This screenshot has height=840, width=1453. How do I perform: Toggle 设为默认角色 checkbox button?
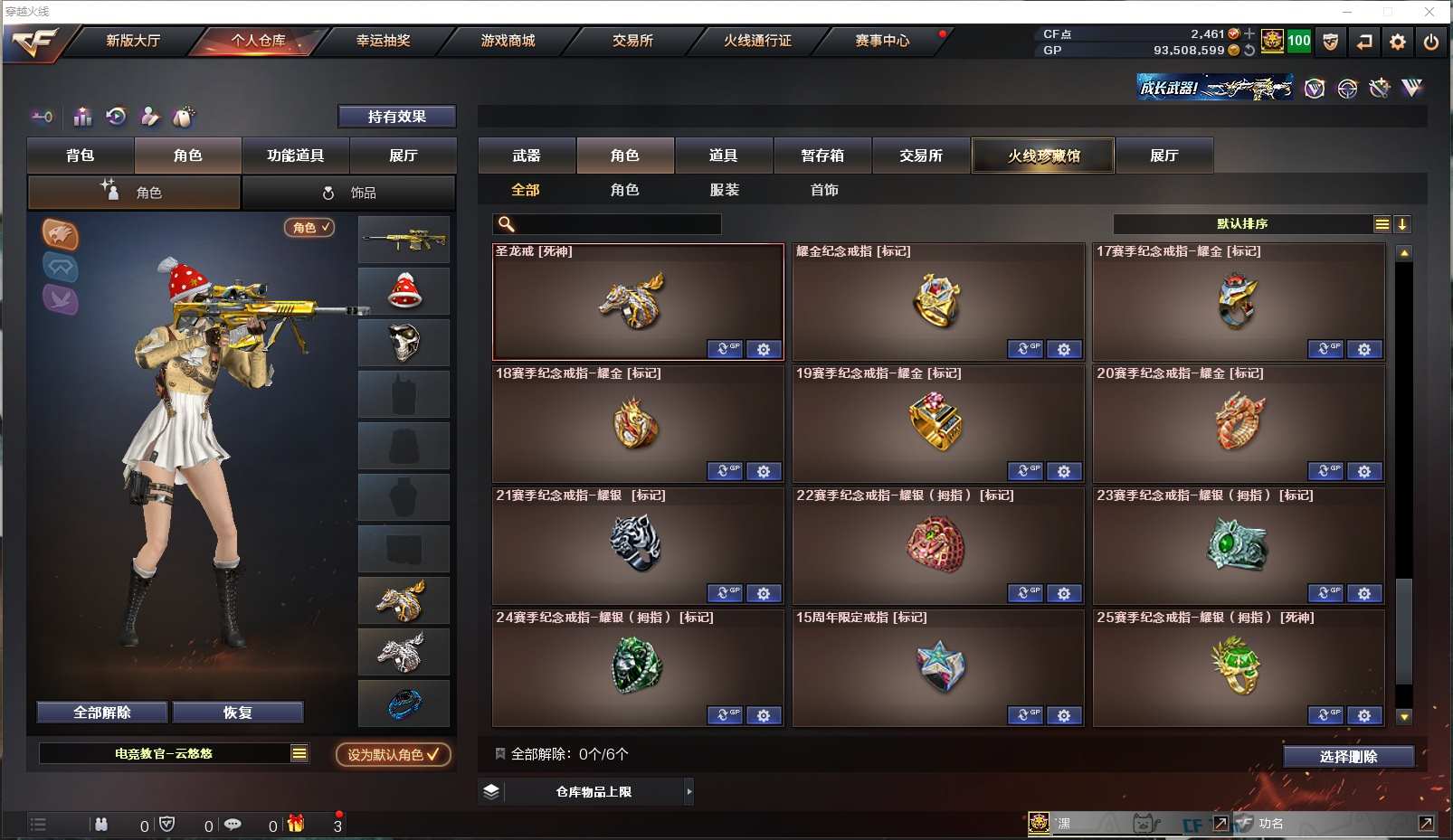394,754
